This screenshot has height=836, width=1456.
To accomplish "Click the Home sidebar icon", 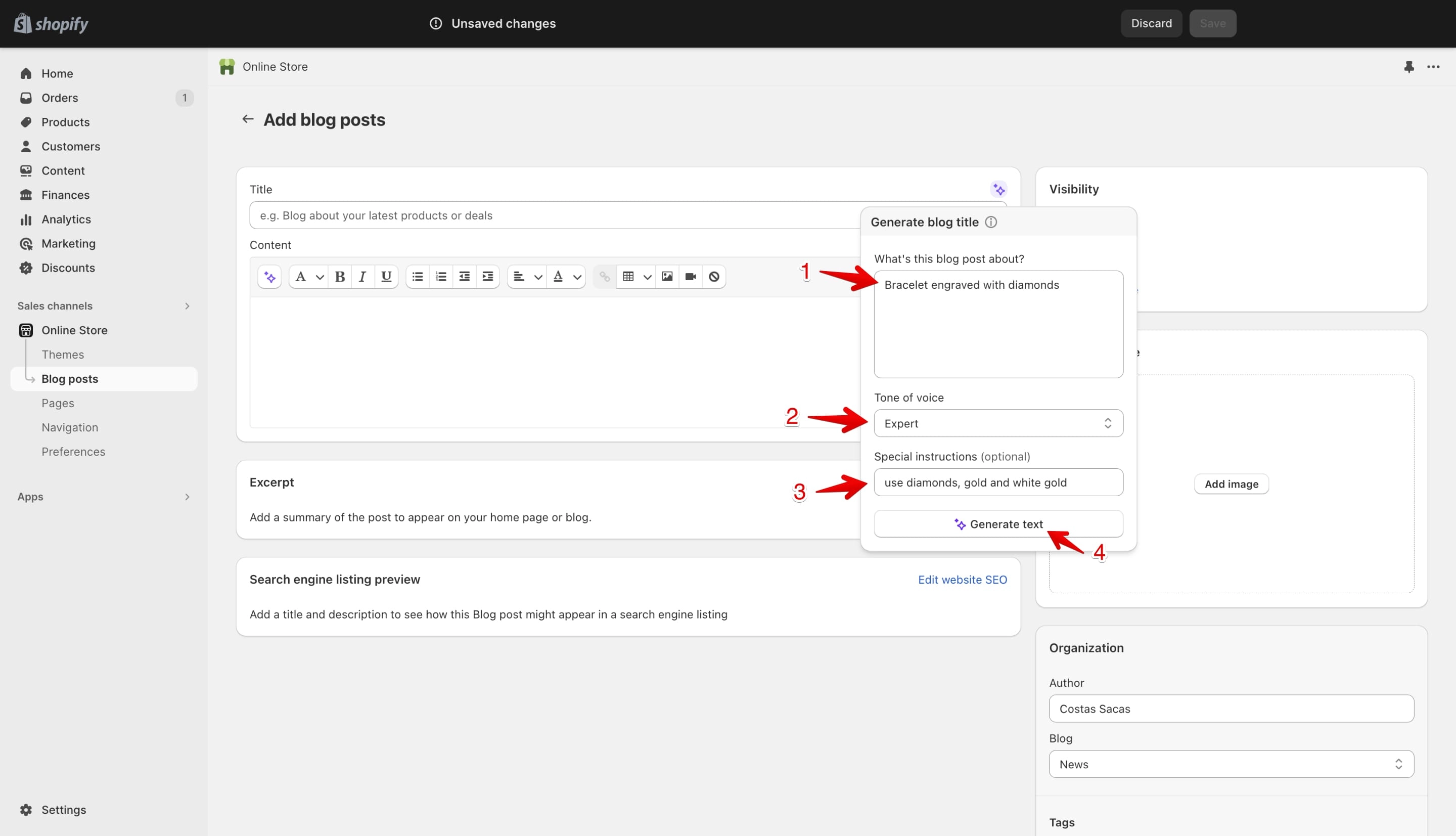I will (x=26, y=73).
